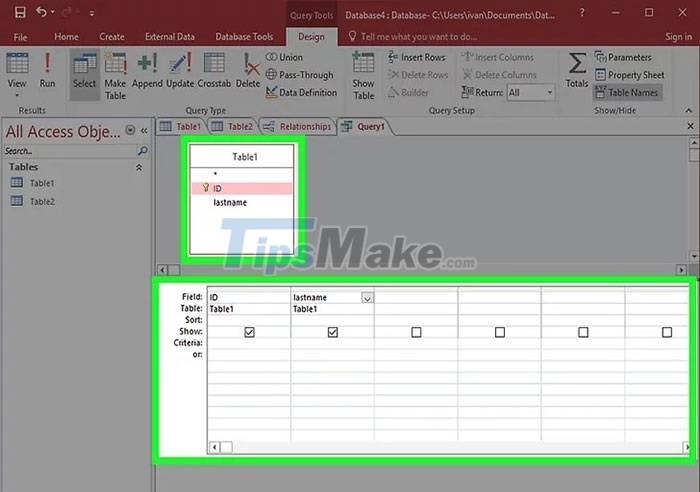Open the External Data ribbon tab

[x=170, y=37]
